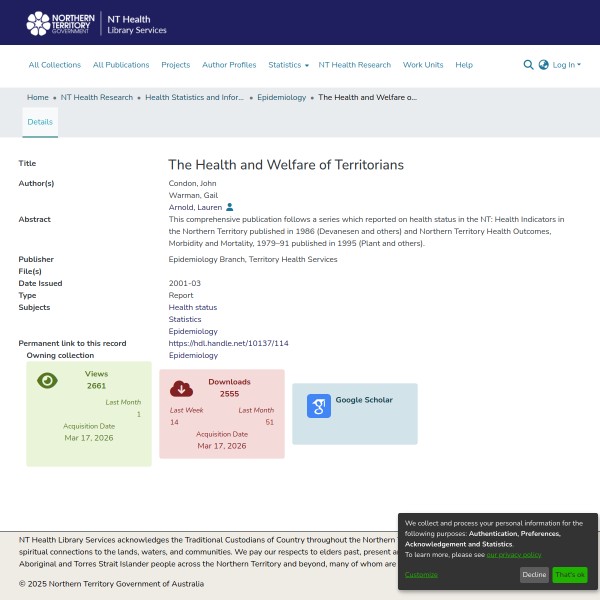Navigate to Home in the breadcrumb
This screenshot has height=600, width=600.
(38, 98)
